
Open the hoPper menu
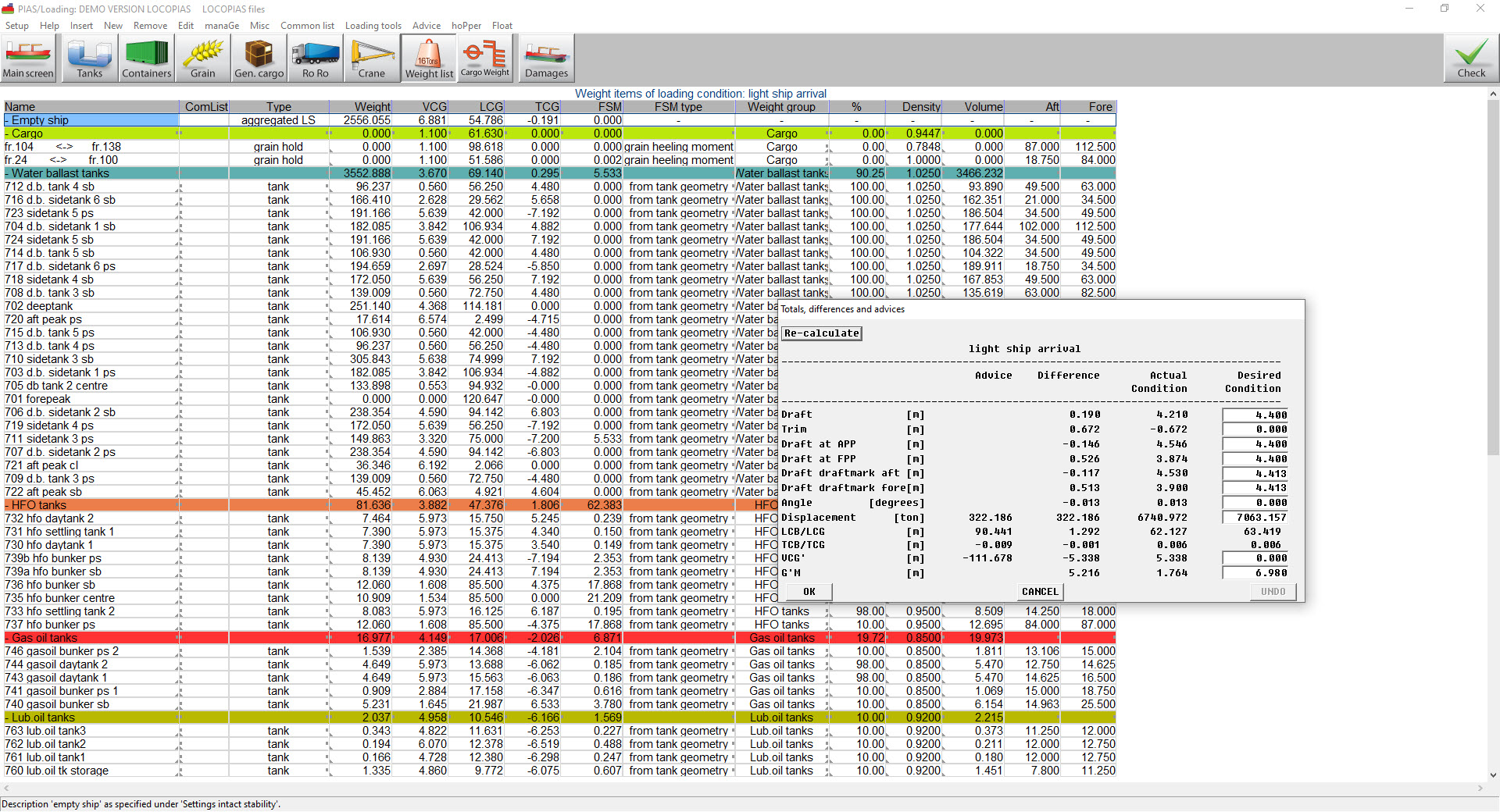tap(466, 26)
